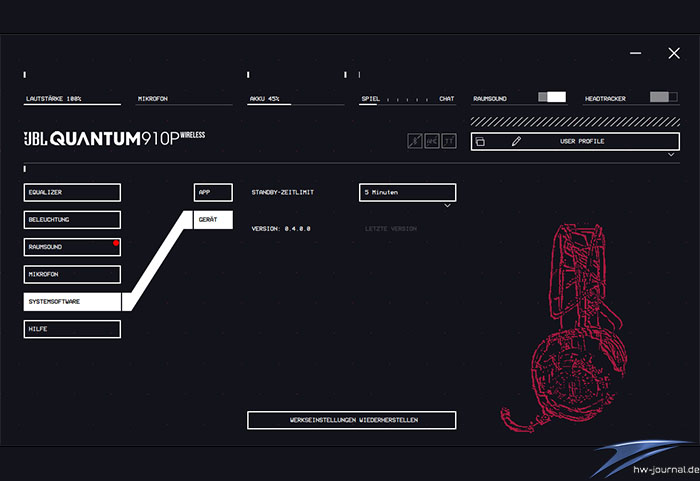The image size is (700, 481).
Task: Open the Standby-Zeitlimit 5 Minuten dropdown
Action: click(408, 192)
